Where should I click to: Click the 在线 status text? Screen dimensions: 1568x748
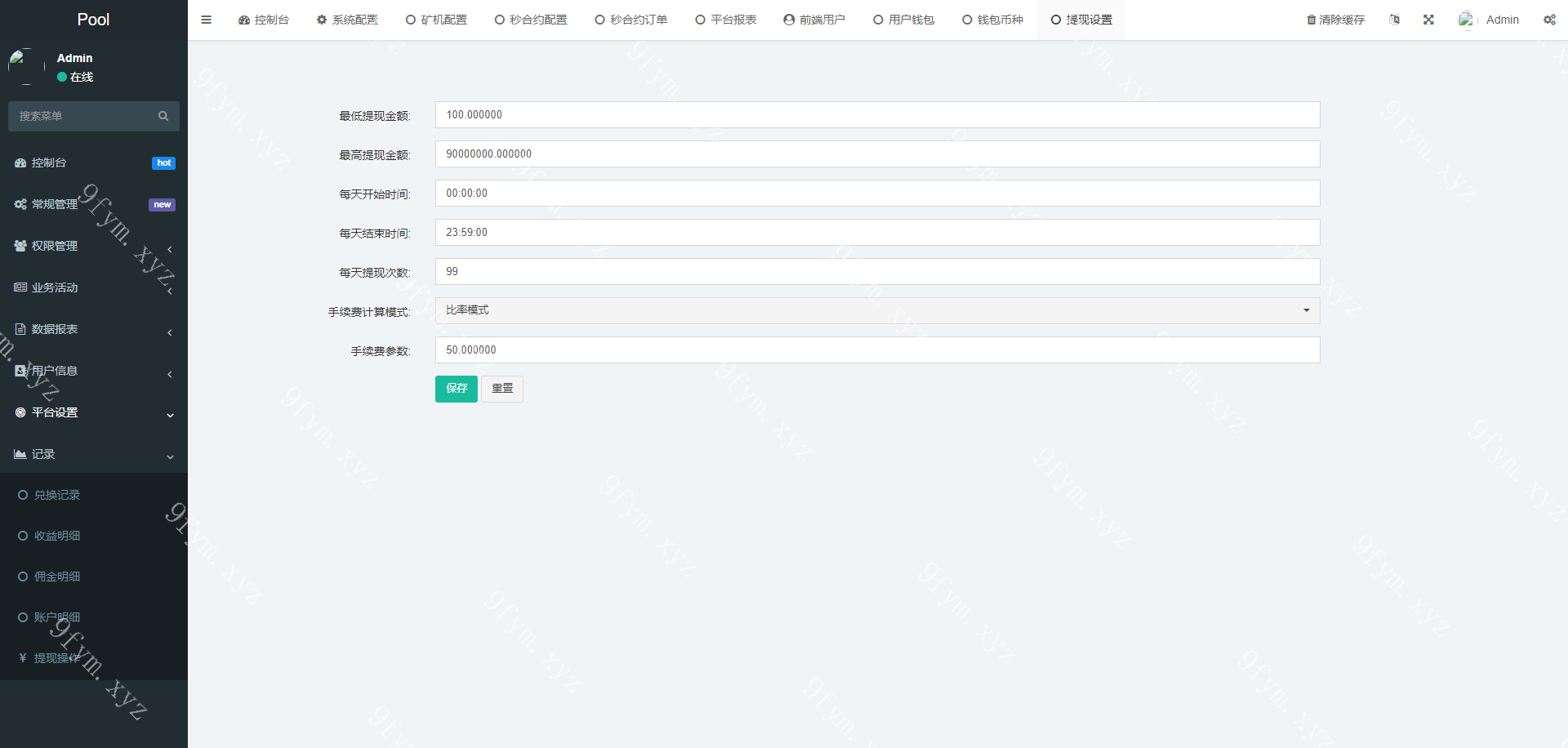[x=82, y=77]
